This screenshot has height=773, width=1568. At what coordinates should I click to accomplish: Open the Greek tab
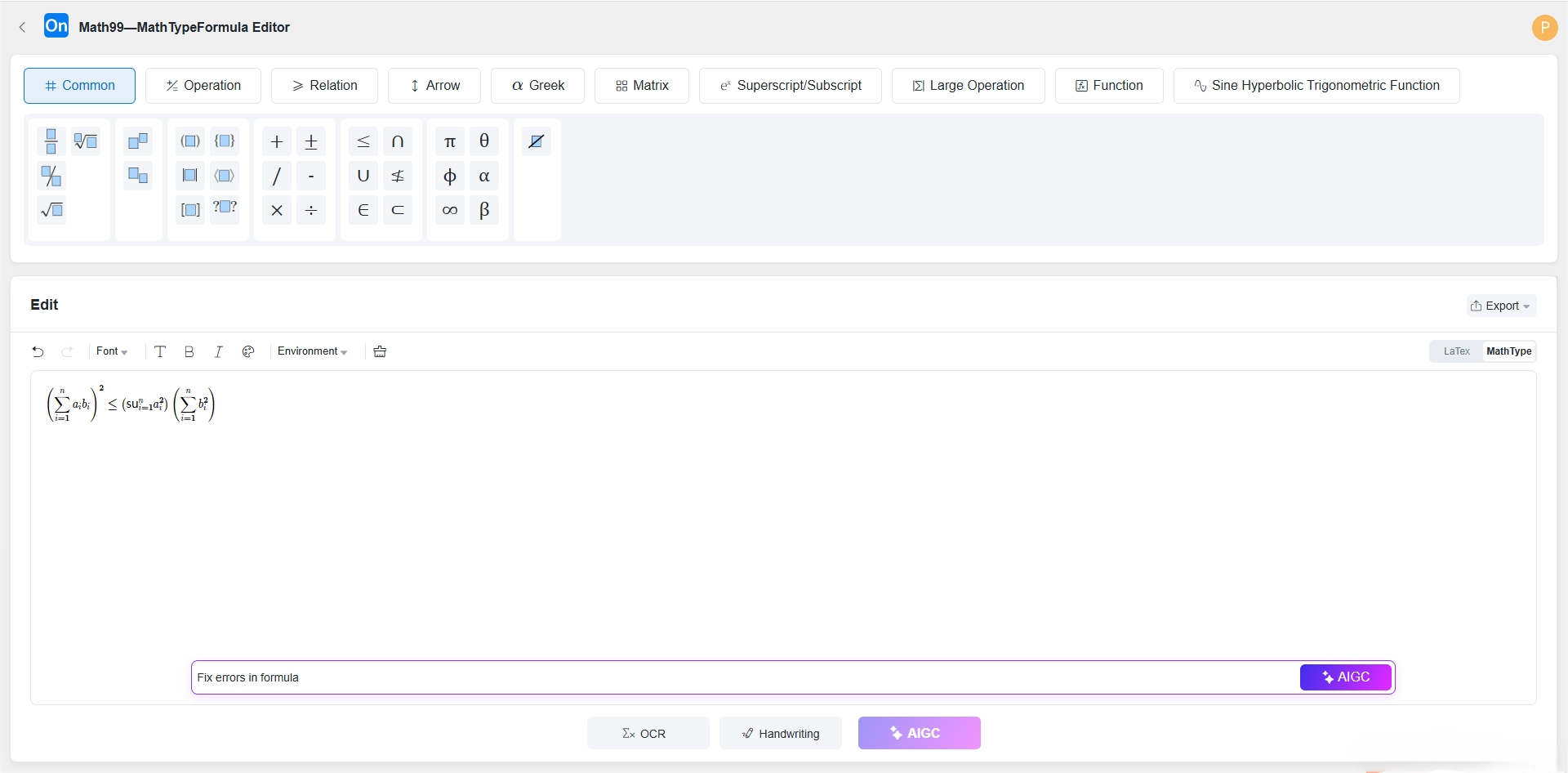point(537,86)
